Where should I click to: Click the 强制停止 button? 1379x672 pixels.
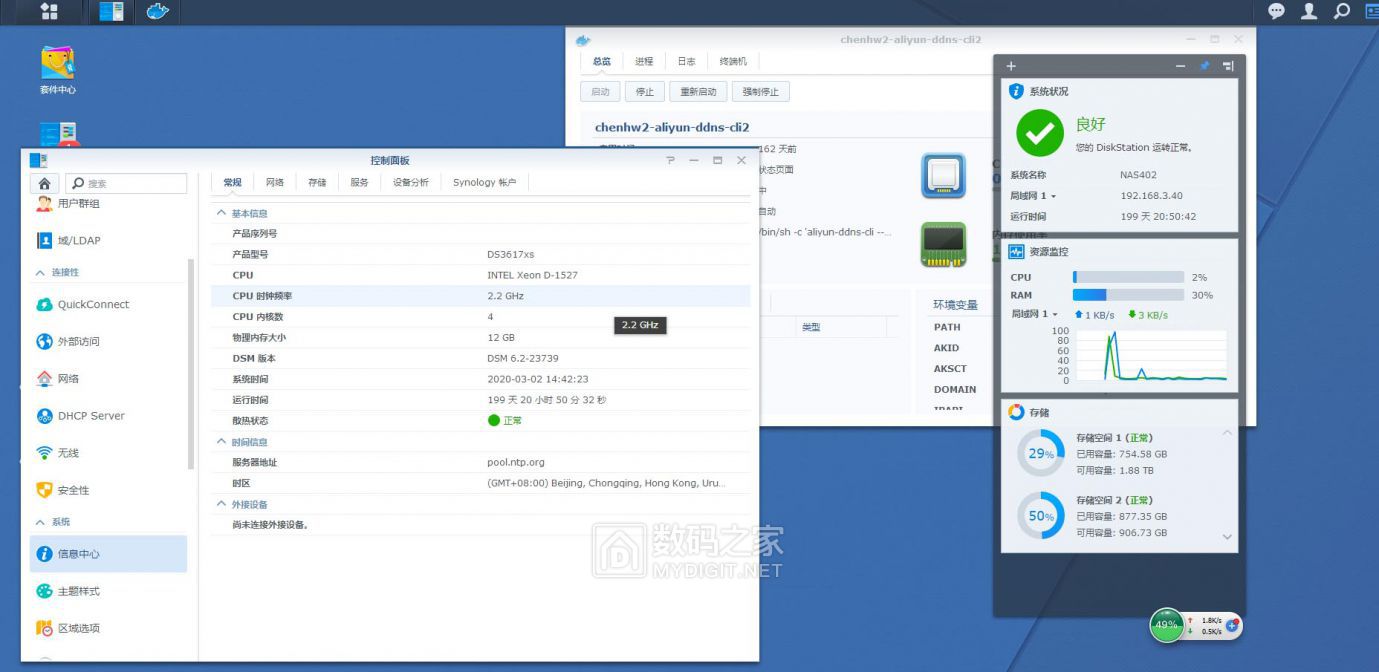760,92
